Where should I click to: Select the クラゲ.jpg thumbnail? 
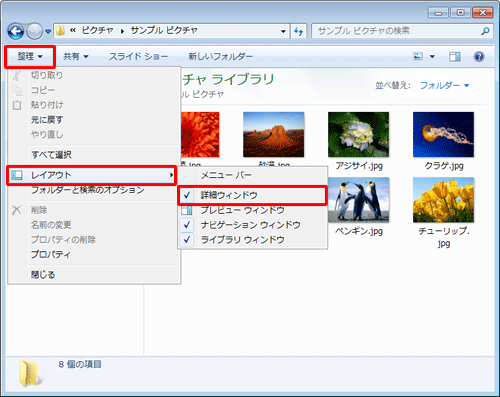[443, 134]
